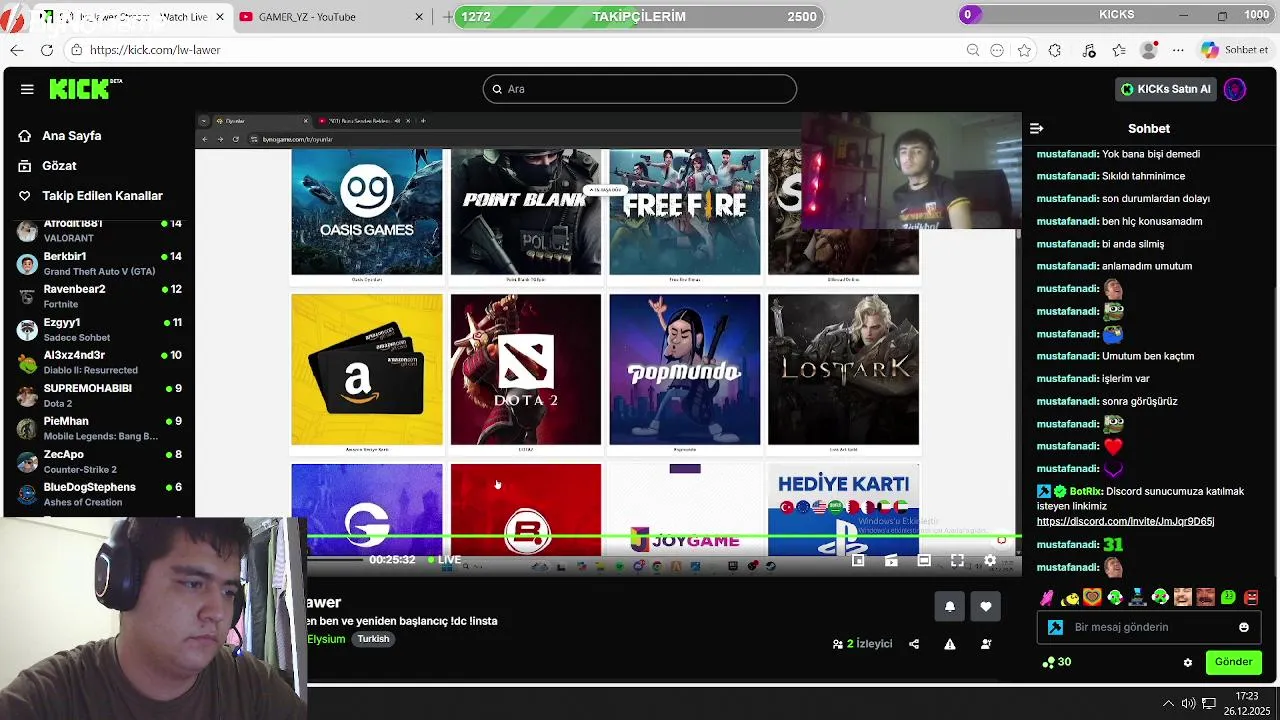Image resolution: width=1280 pixels, height=720 pixels.
Task: Click the Oasis Games thumbnail
Action: pos(367,212)
